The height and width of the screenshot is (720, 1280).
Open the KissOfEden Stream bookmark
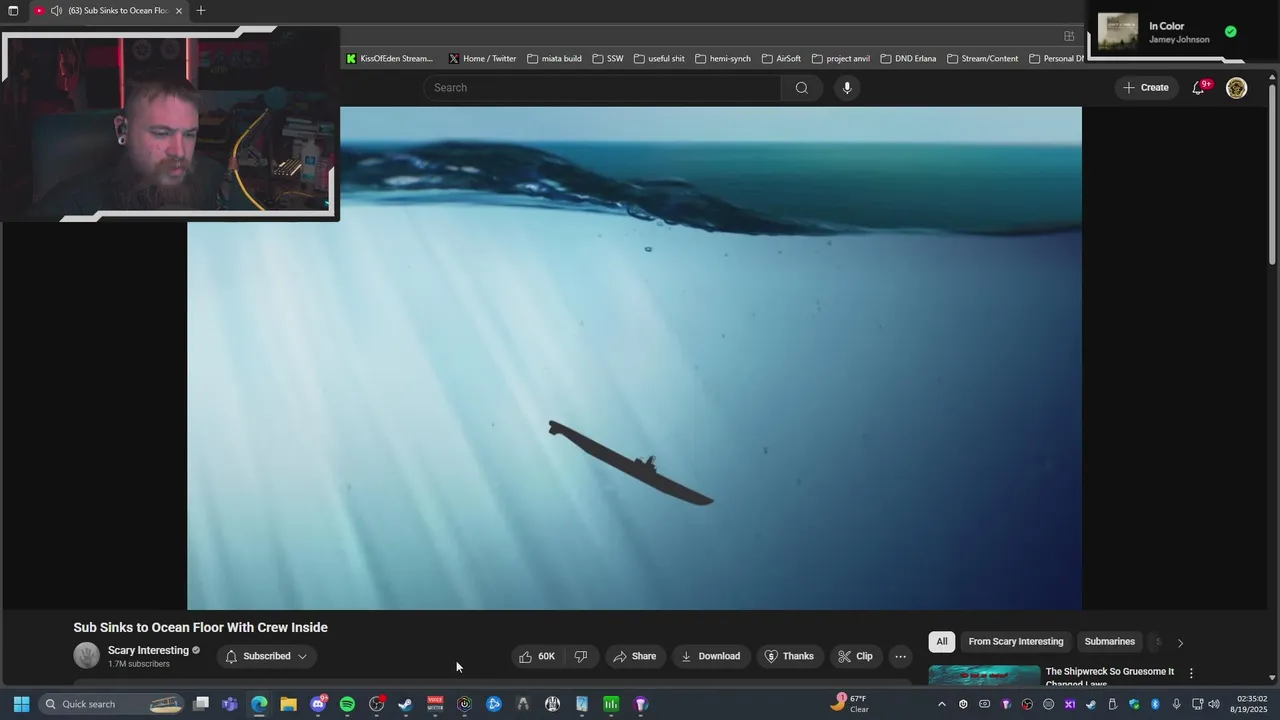[389, 59]
